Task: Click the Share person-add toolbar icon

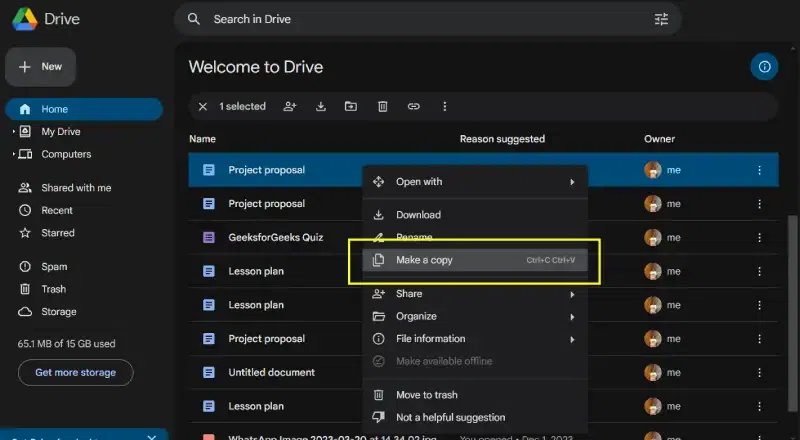Action: (x=290, y=106)
